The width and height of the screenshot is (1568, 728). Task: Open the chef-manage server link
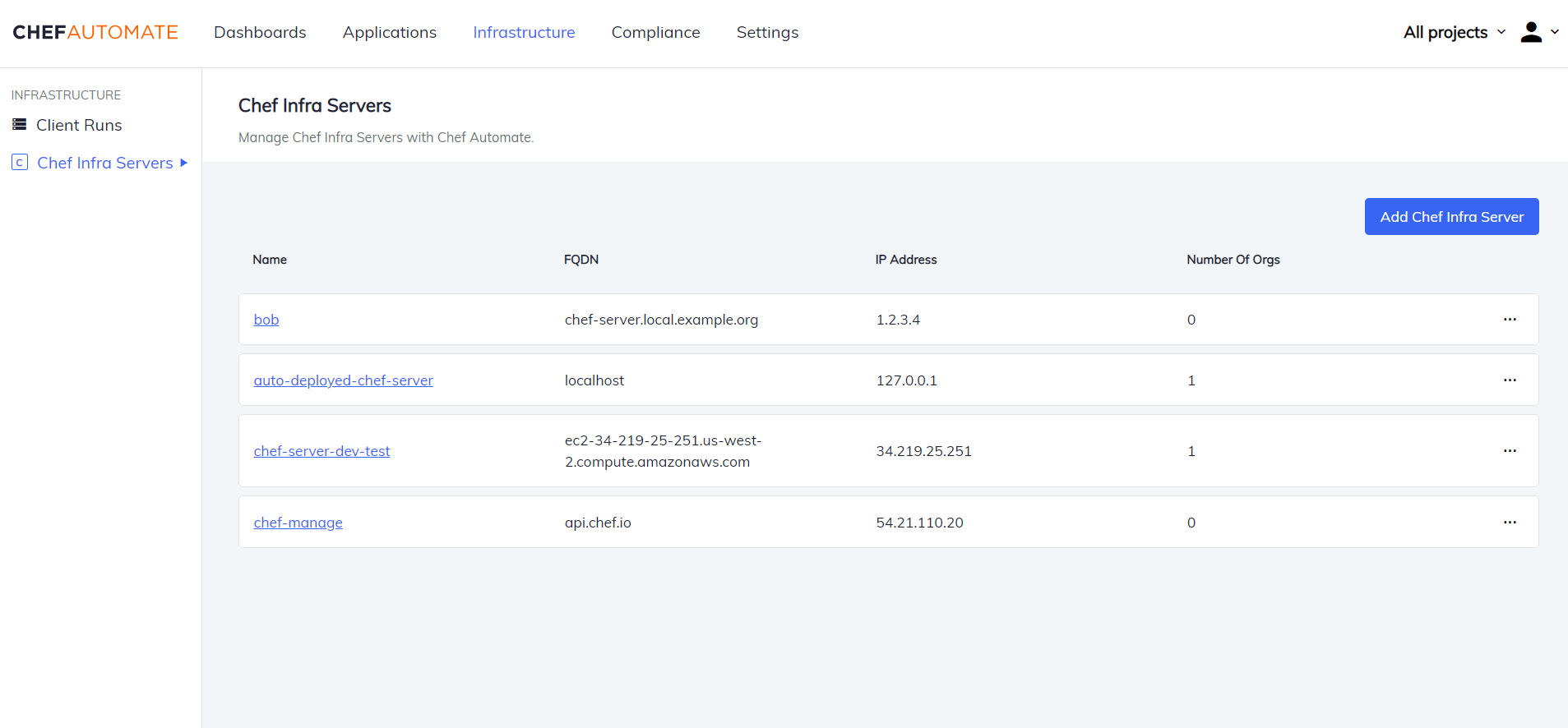[298, 523]
